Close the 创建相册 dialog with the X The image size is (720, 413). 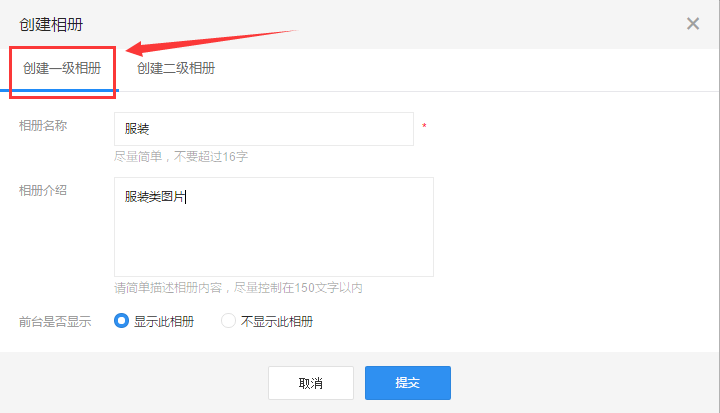(x=692, y=24)
